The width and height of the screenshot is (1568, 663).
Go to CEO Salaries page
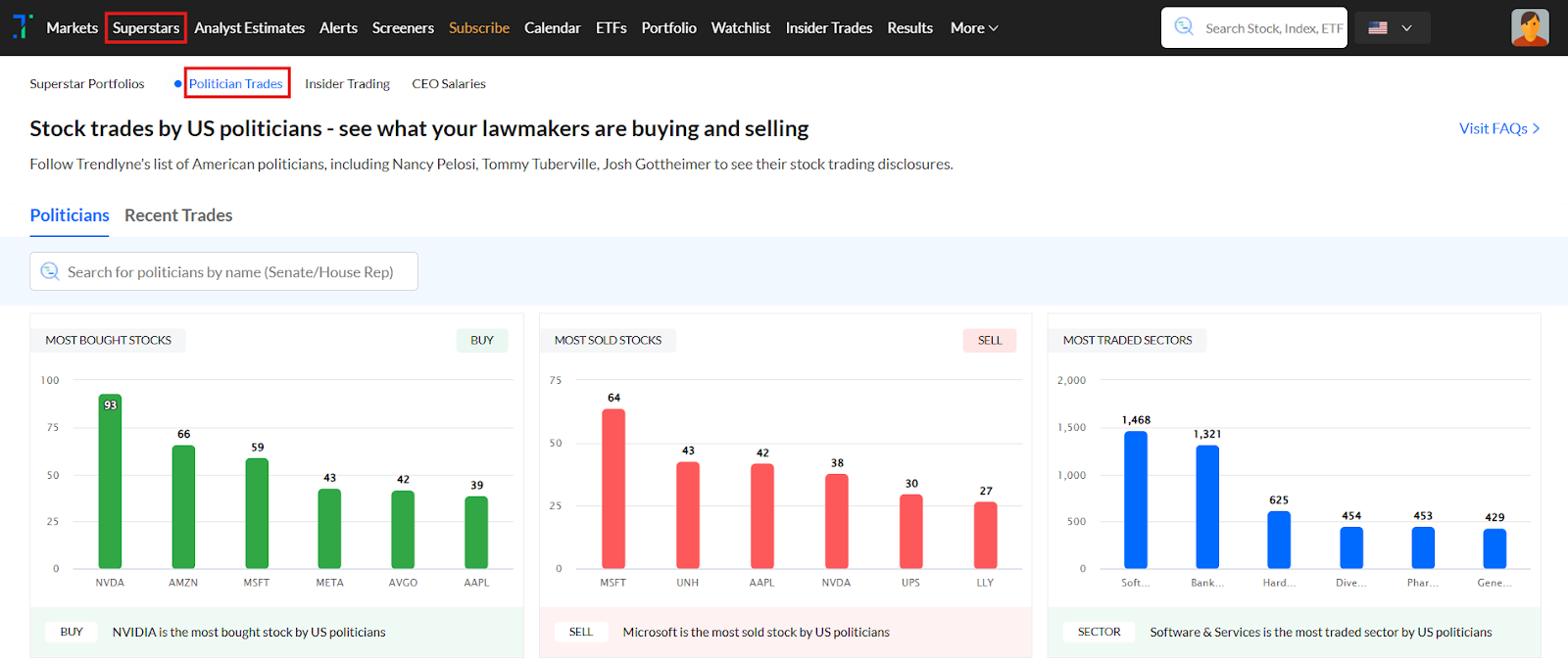pos(449,84)
